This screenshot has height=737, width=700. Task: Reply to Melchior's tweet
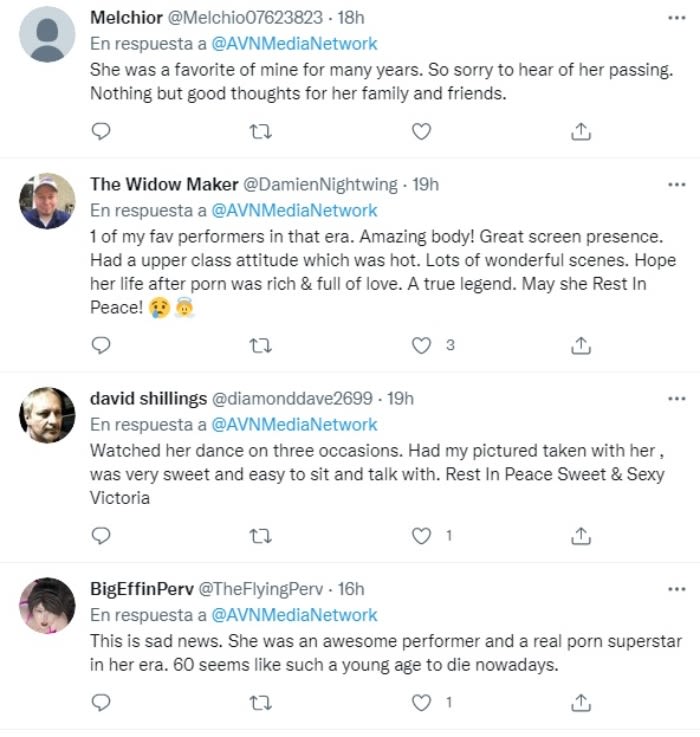click(x=100, y=131)
